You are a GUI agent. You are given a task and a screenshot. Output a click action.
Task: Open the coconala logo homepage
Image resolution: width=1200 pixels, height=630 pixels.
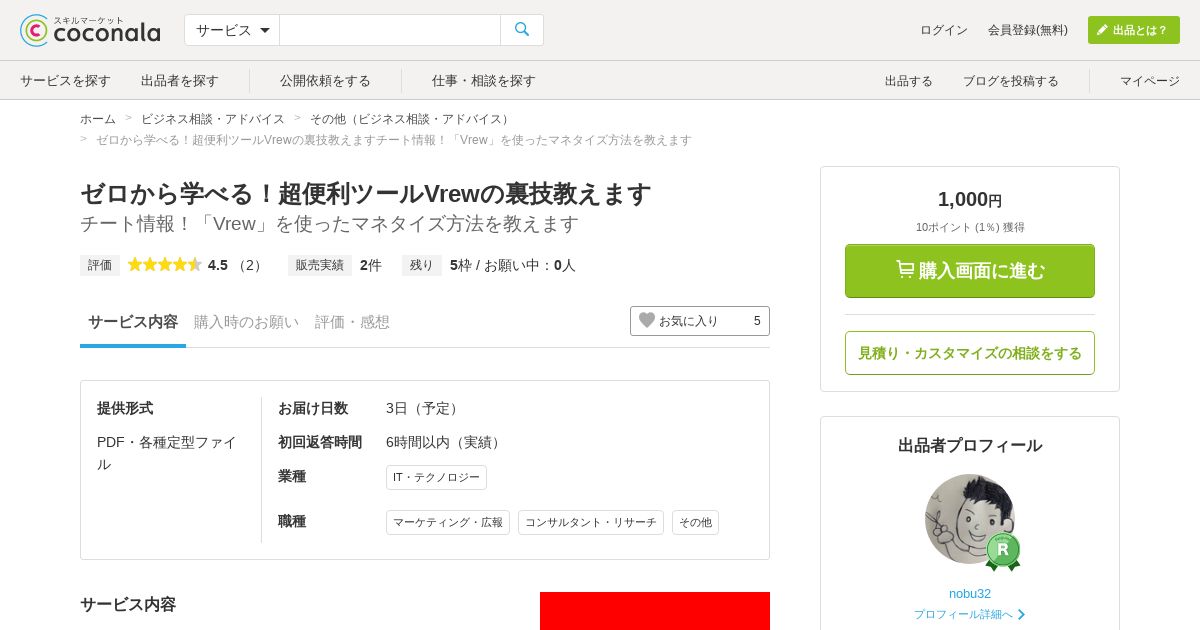(x=90, y=30)
